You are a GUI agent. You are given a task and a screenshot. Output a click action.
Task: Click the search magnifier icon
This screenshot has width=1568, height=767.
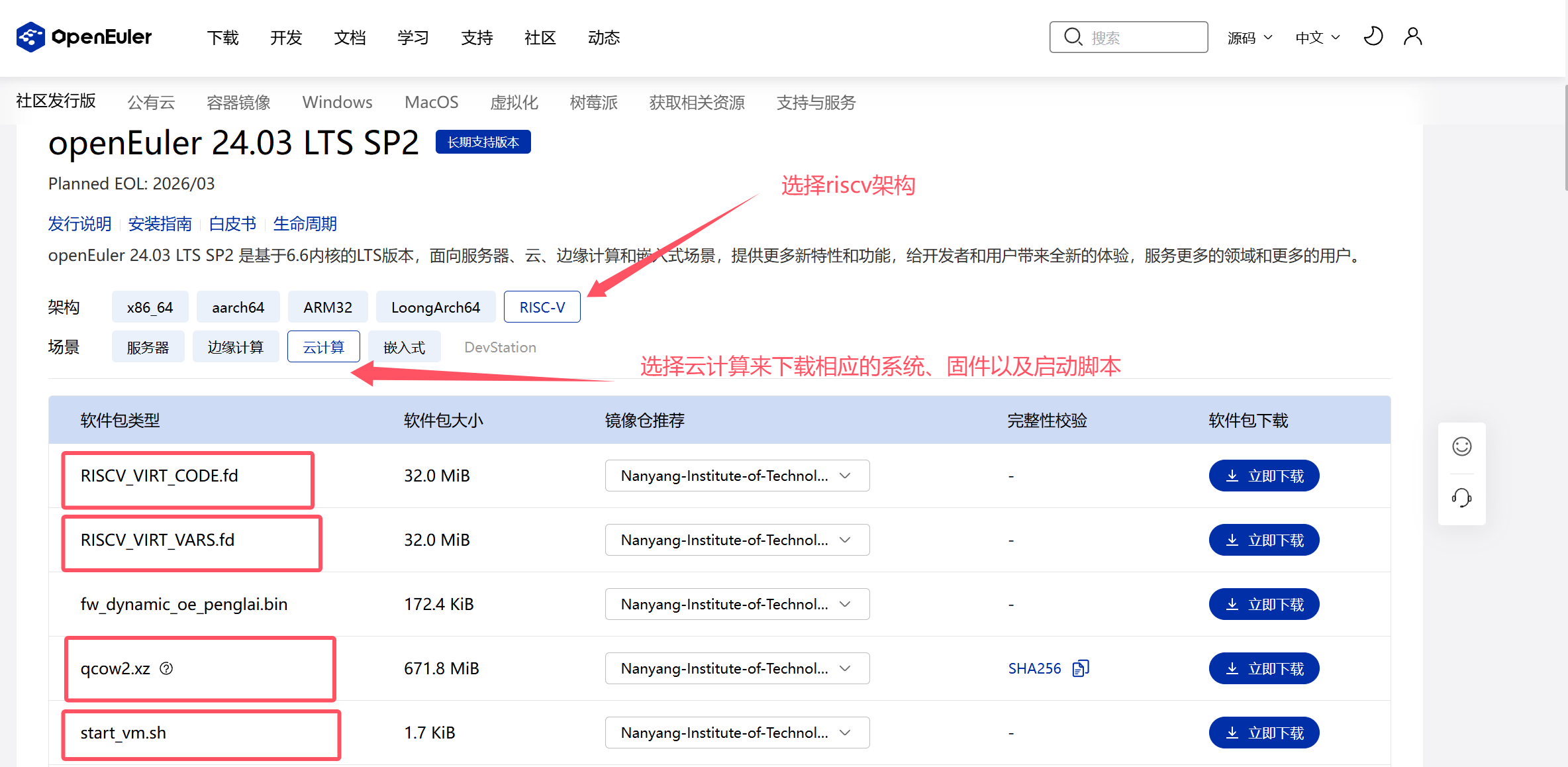click(x=1073, y=37)
